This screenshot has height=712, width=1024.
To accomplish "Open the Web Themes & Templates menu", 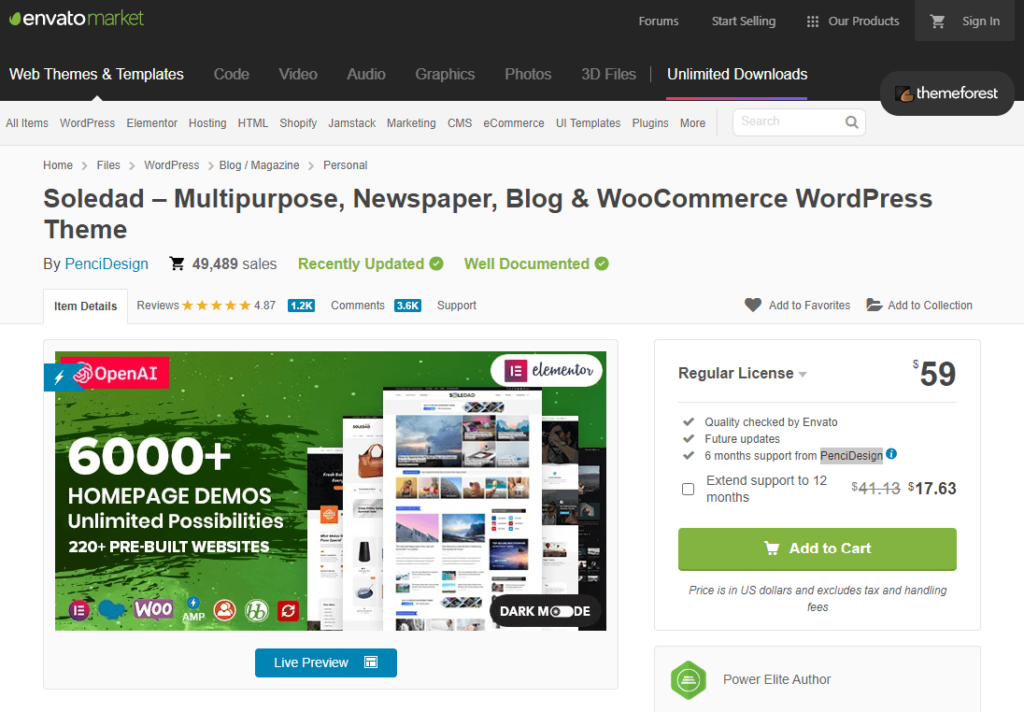I will [96, 74].
